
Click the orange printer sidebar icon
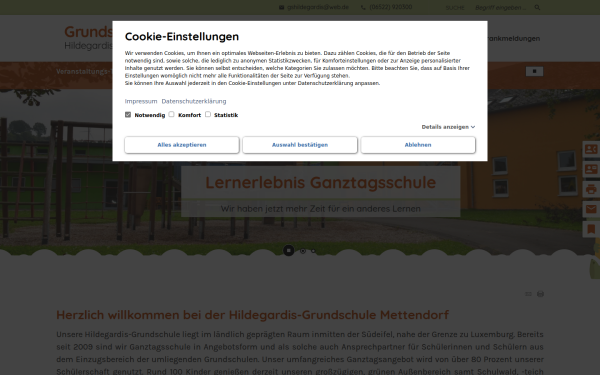pos(591,189)
